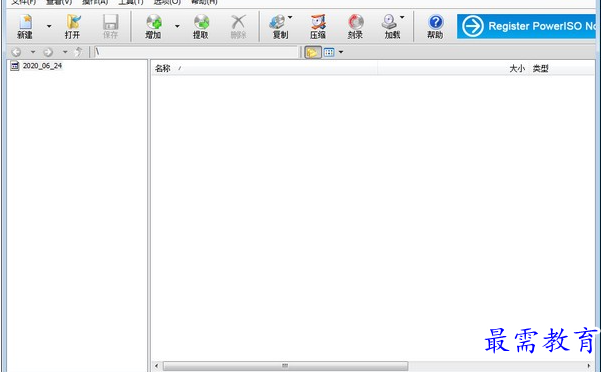The image size is (606, 372).
Task: Click the 压缩 (Compress) toolbar icon
Action: (x=318, y=26)
